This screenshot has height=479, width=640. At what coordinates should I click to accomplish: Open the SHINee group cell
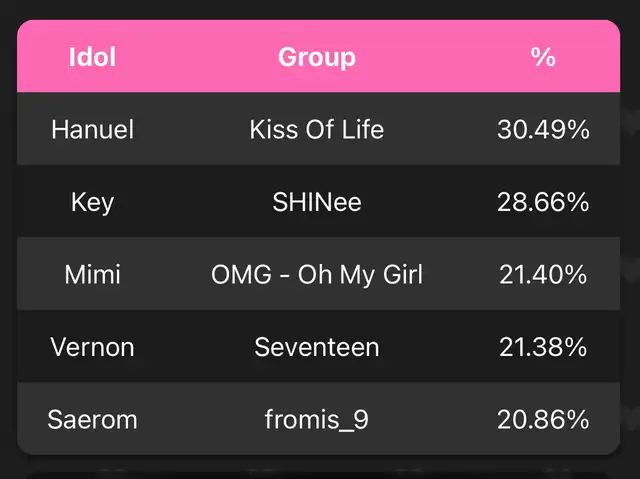(x=317, y=202)
